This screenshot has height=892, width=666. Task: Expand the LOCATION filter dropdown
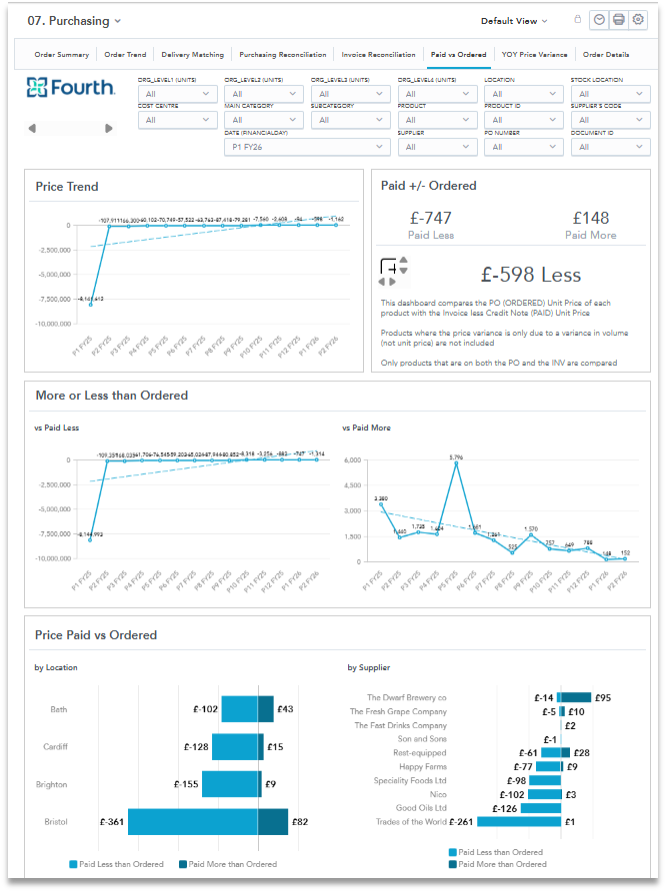(524, 94)
